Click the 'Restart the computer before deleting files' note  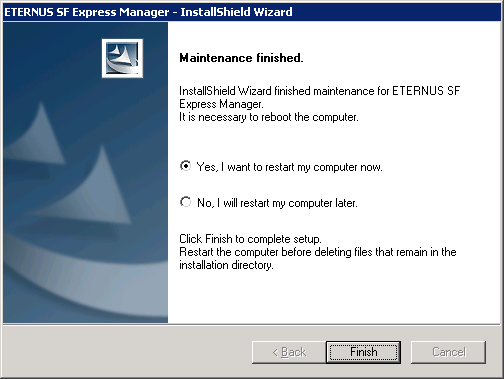318,252
